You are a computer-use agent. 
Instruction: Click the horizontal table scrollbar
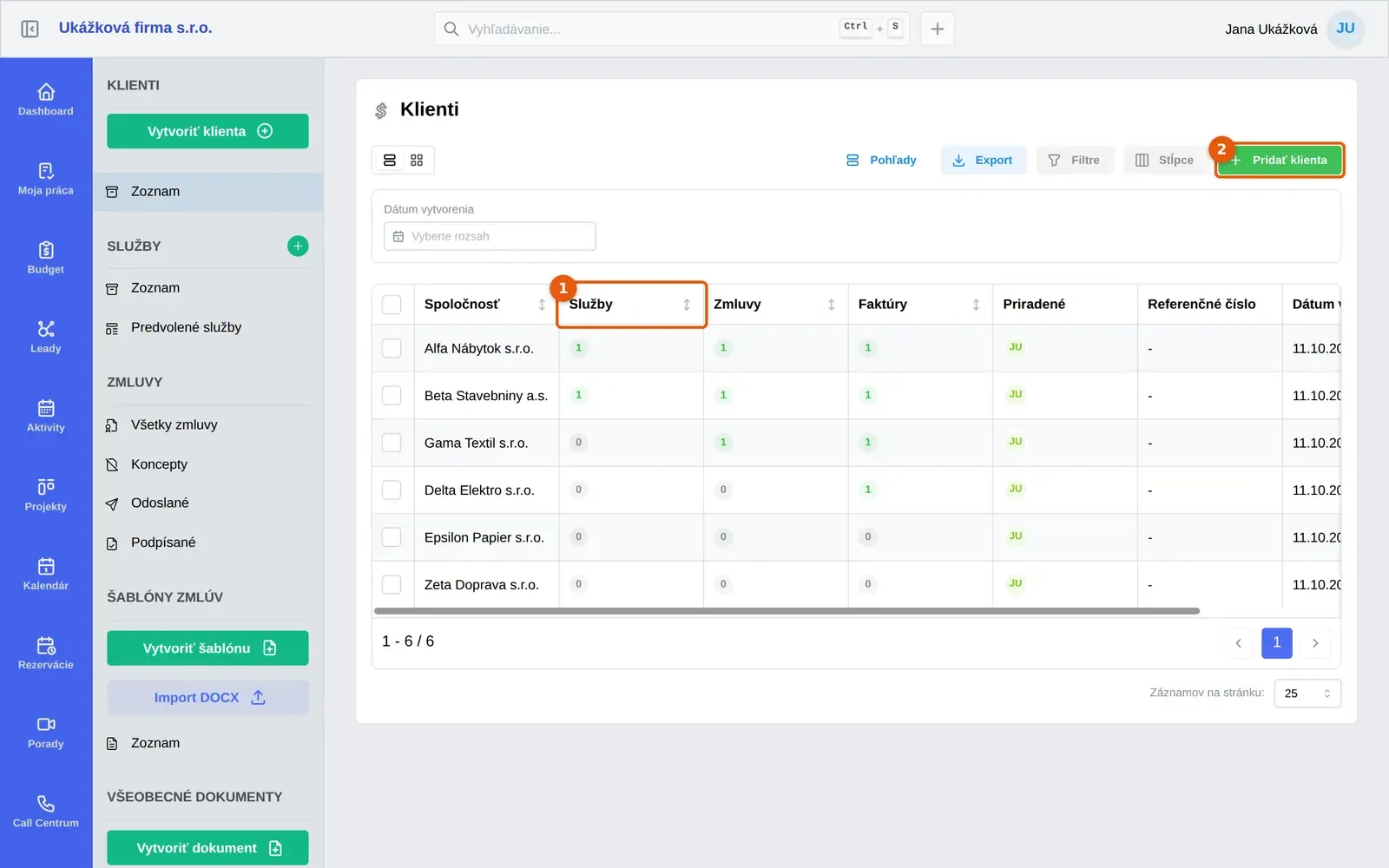tap(787, 611)
